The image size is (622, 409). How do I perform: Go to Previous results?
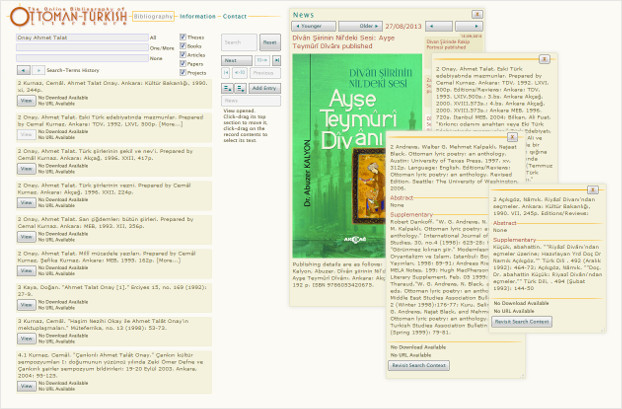coord(265,73)
